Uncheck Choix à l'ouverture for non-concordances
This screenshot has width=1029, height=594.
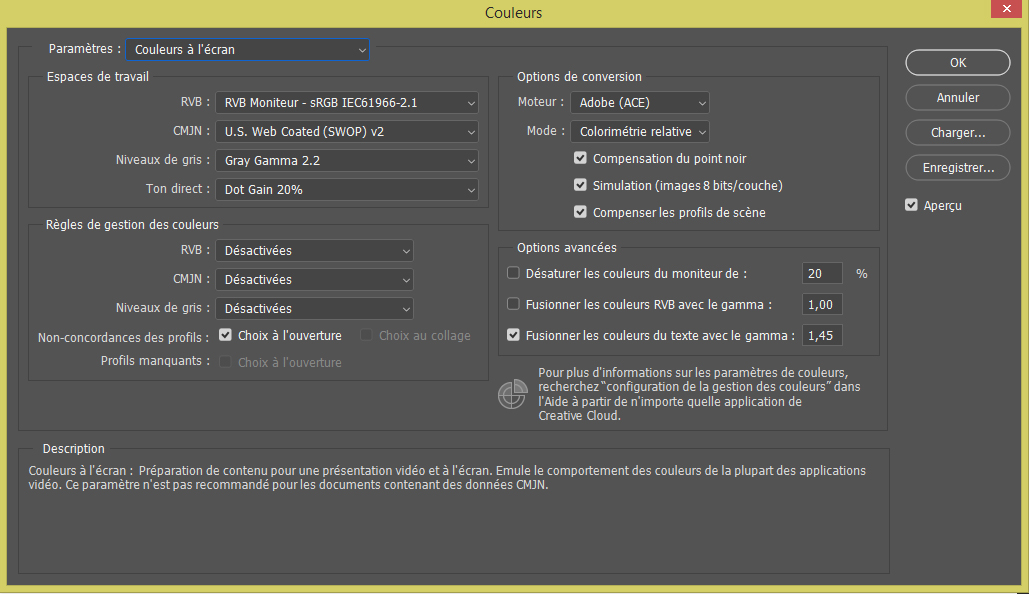(x=225, y=337)
